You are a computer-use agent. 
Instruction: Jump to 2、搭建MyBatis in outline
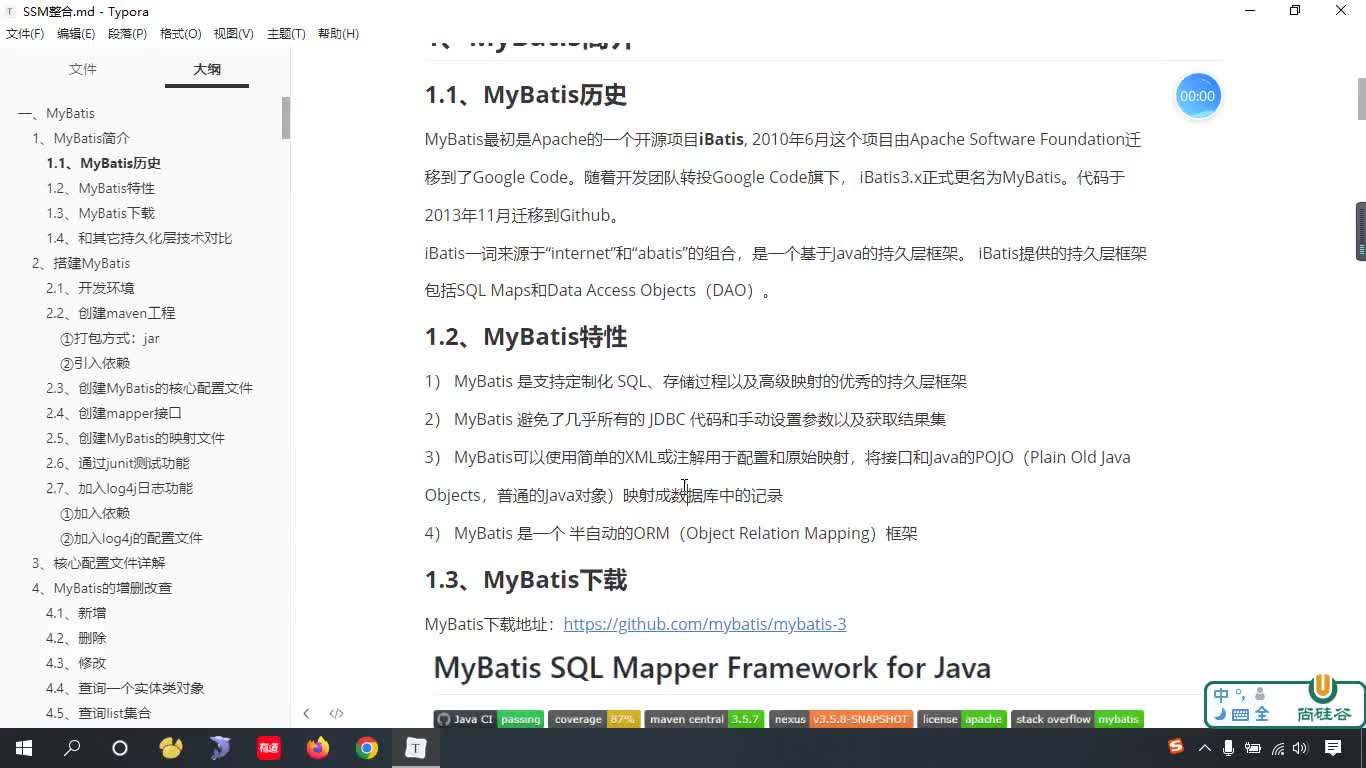(81, 263)
